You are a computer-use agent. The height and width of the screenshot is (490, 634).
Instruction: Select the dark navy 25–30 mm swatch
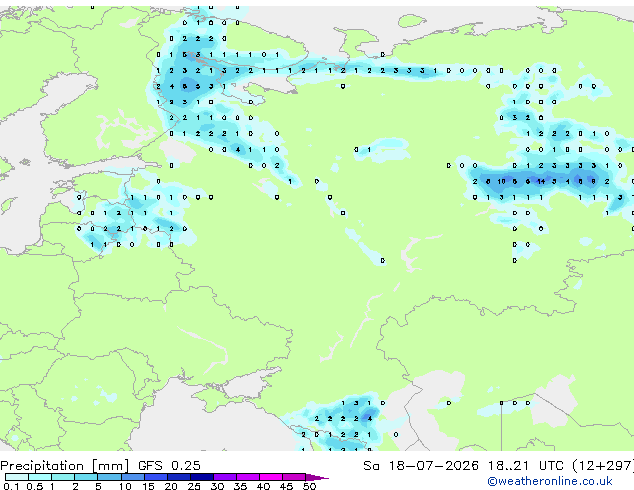[x=202, y=477]
